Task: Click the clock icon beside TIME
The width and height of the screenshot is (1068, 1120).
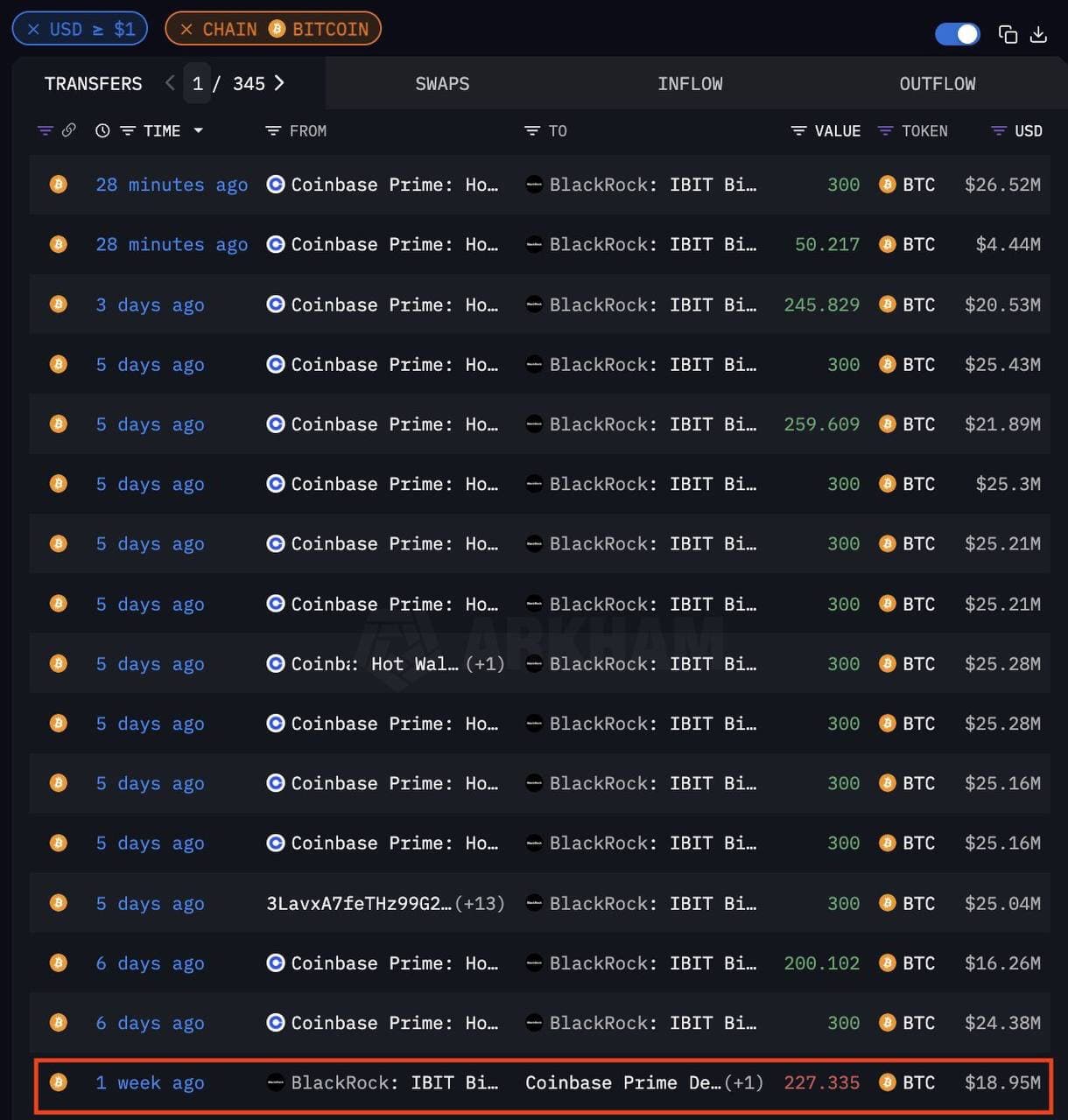Action: click(x=102, y=130)
